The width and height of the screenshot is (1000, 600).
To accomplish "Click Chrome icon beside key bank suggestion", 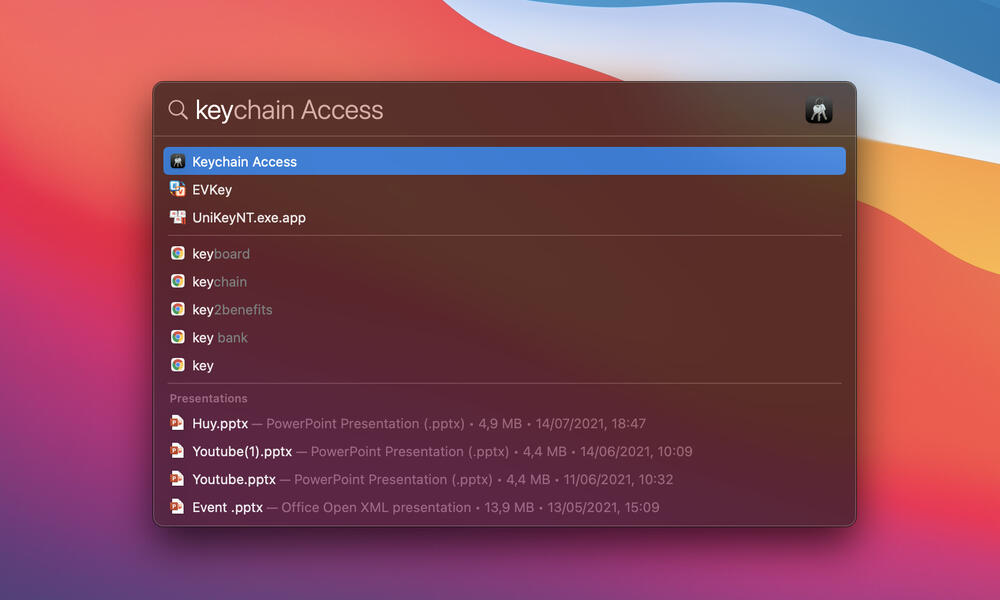I will [x=178, y=337].
